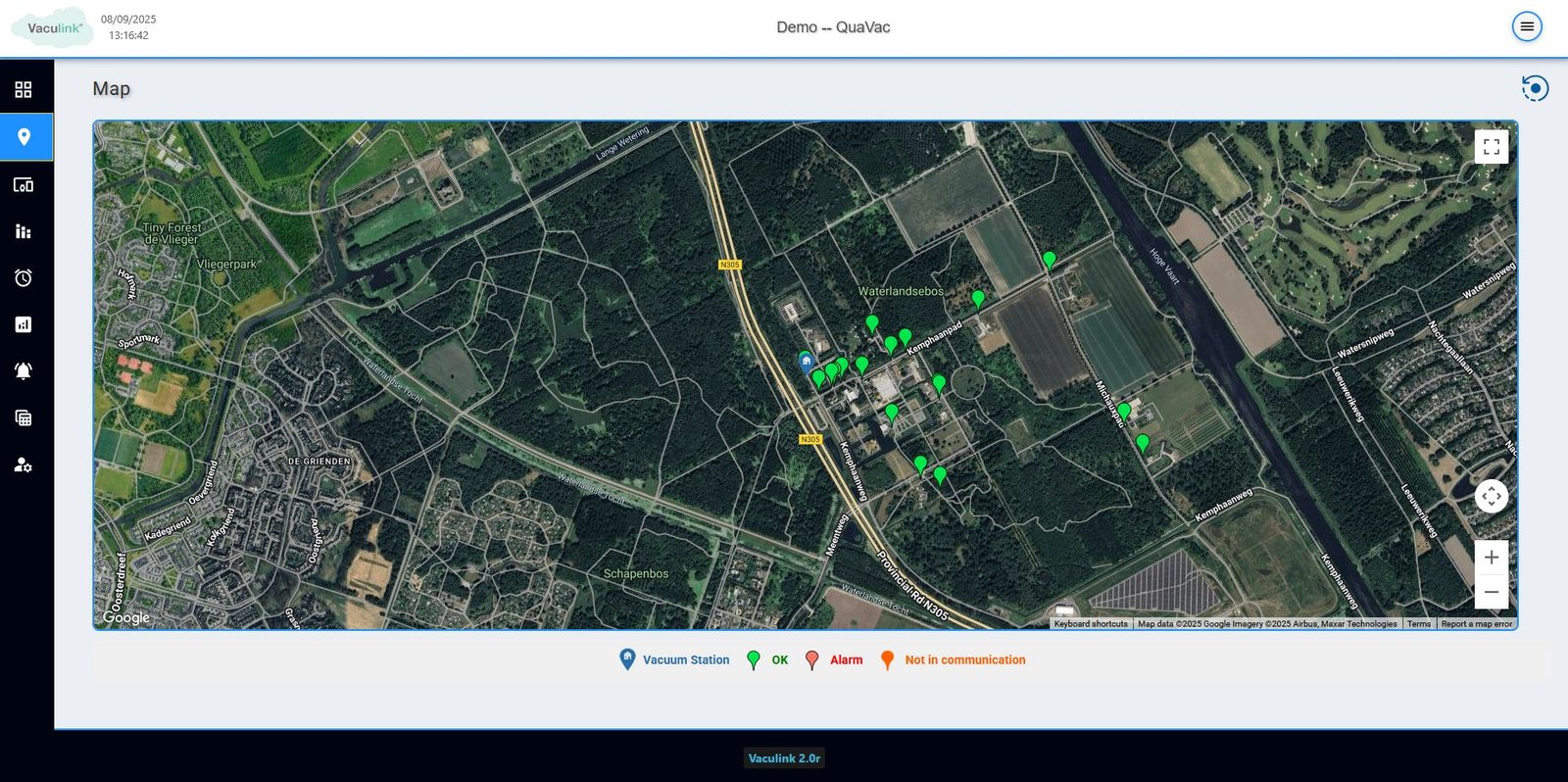
Task: Click the map camera pan control
Action: point(1491,497)
